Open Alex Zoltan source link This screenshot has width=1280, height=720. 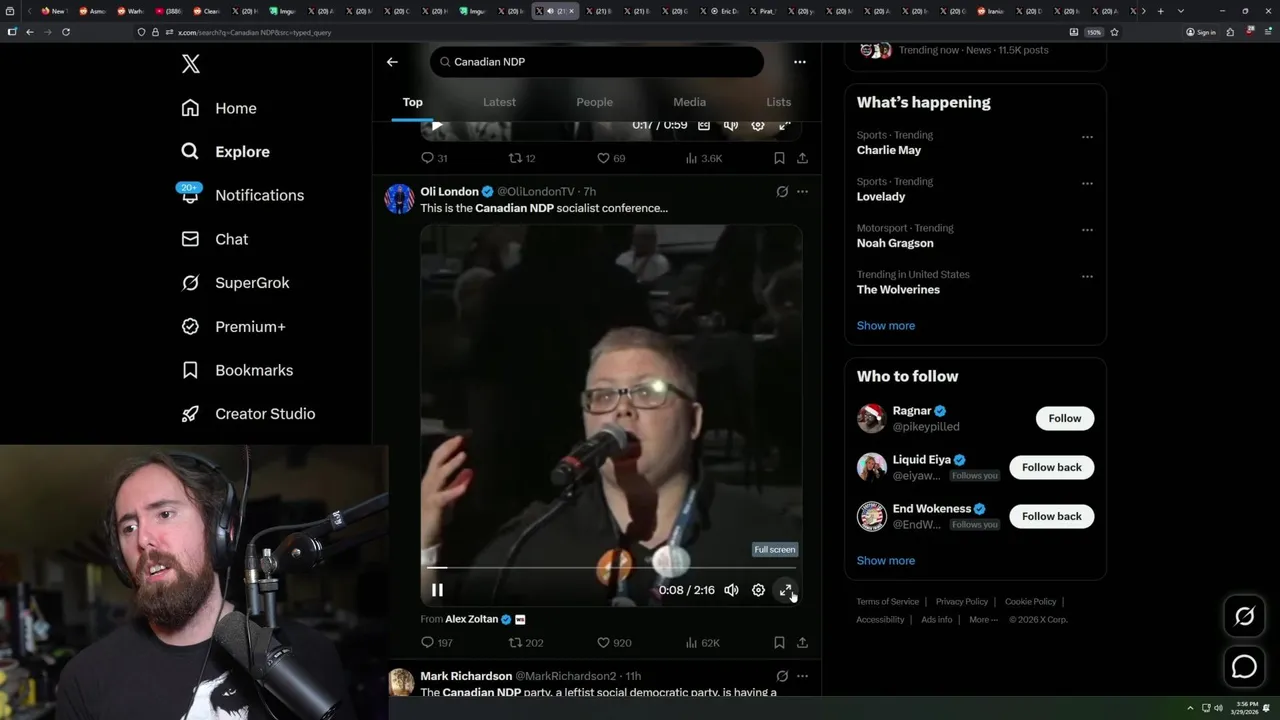tap(471, 619)
